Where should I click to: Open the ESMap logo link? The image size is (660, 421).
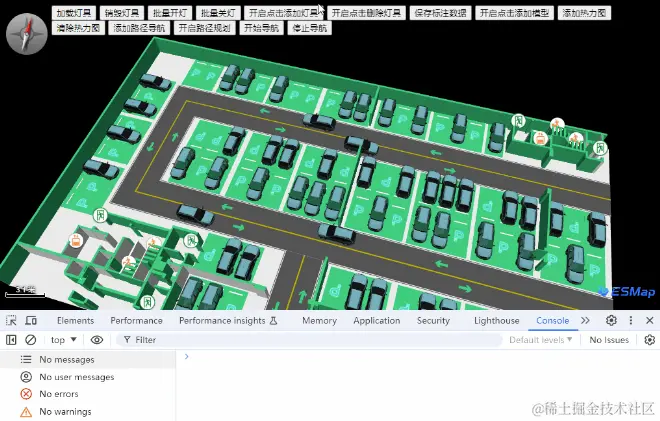[x=627, y=292]
